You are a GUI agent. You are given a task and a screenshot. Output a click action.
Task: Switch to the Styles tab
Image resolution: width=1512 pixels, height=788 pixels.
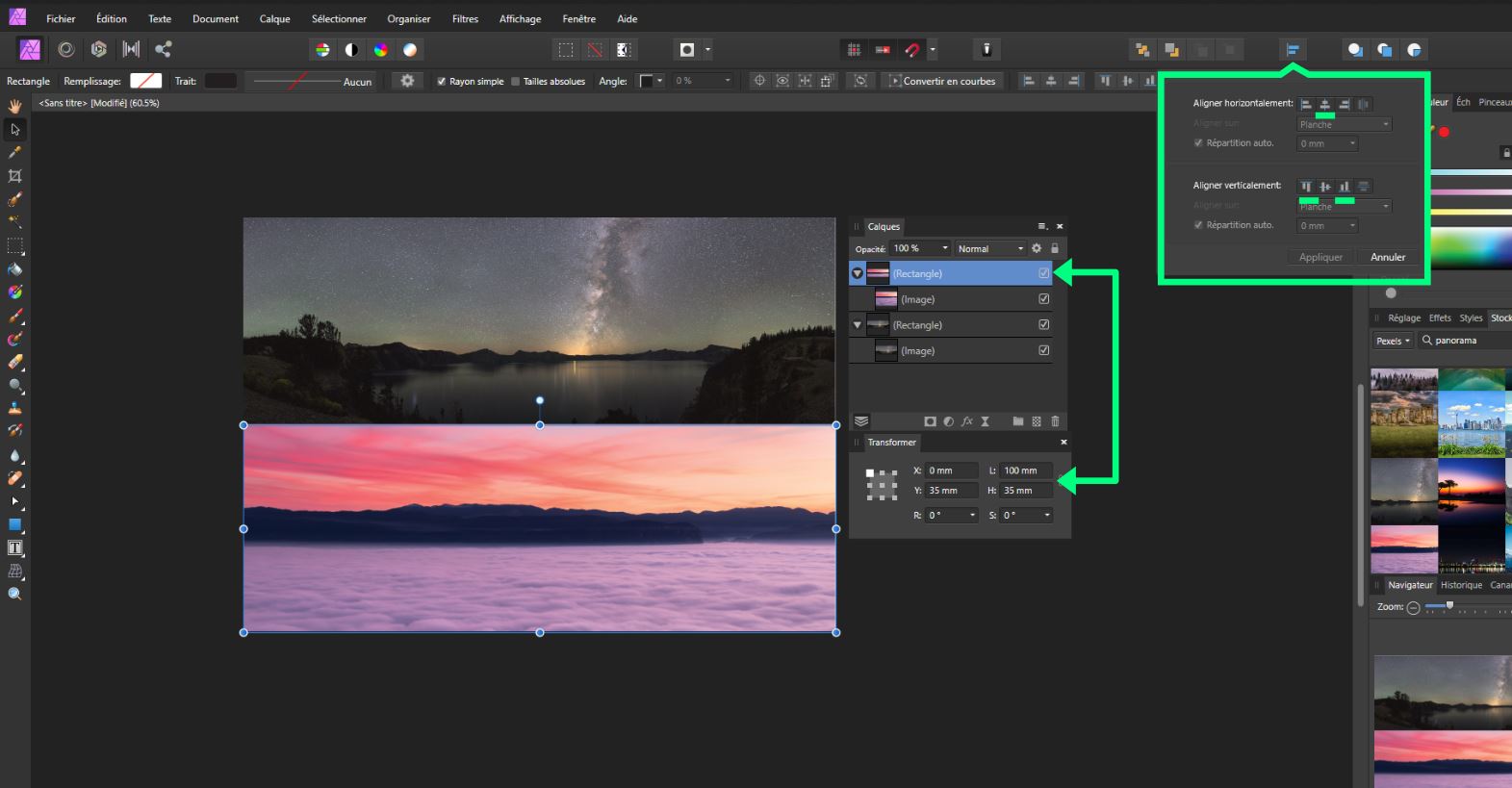click(1471, 318)
